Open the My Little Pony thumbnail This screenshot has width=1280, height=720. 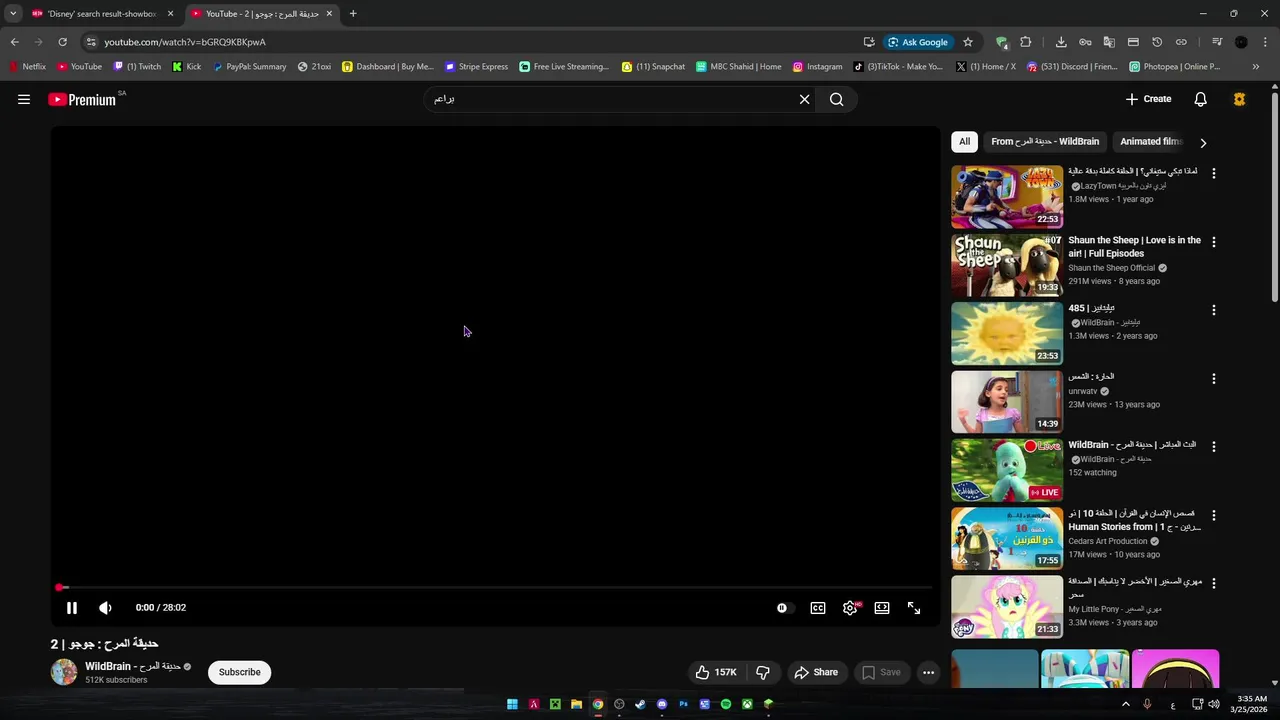pyautogui.click(x=1007, y=607)
